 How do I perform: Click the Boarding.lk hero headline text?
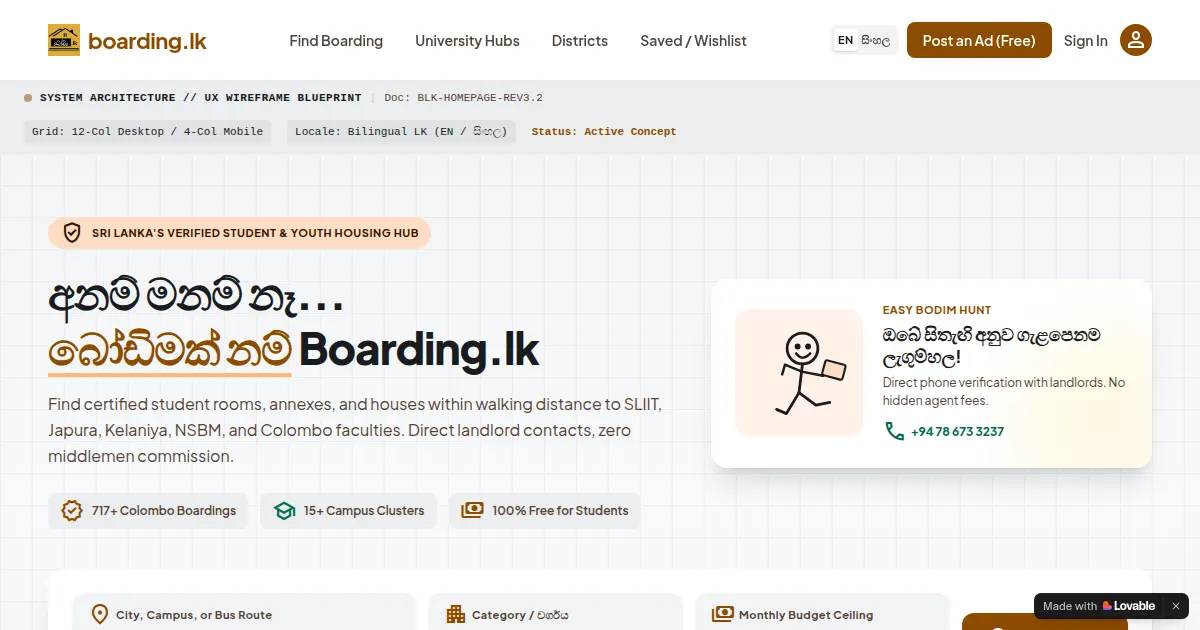point(419,349)
